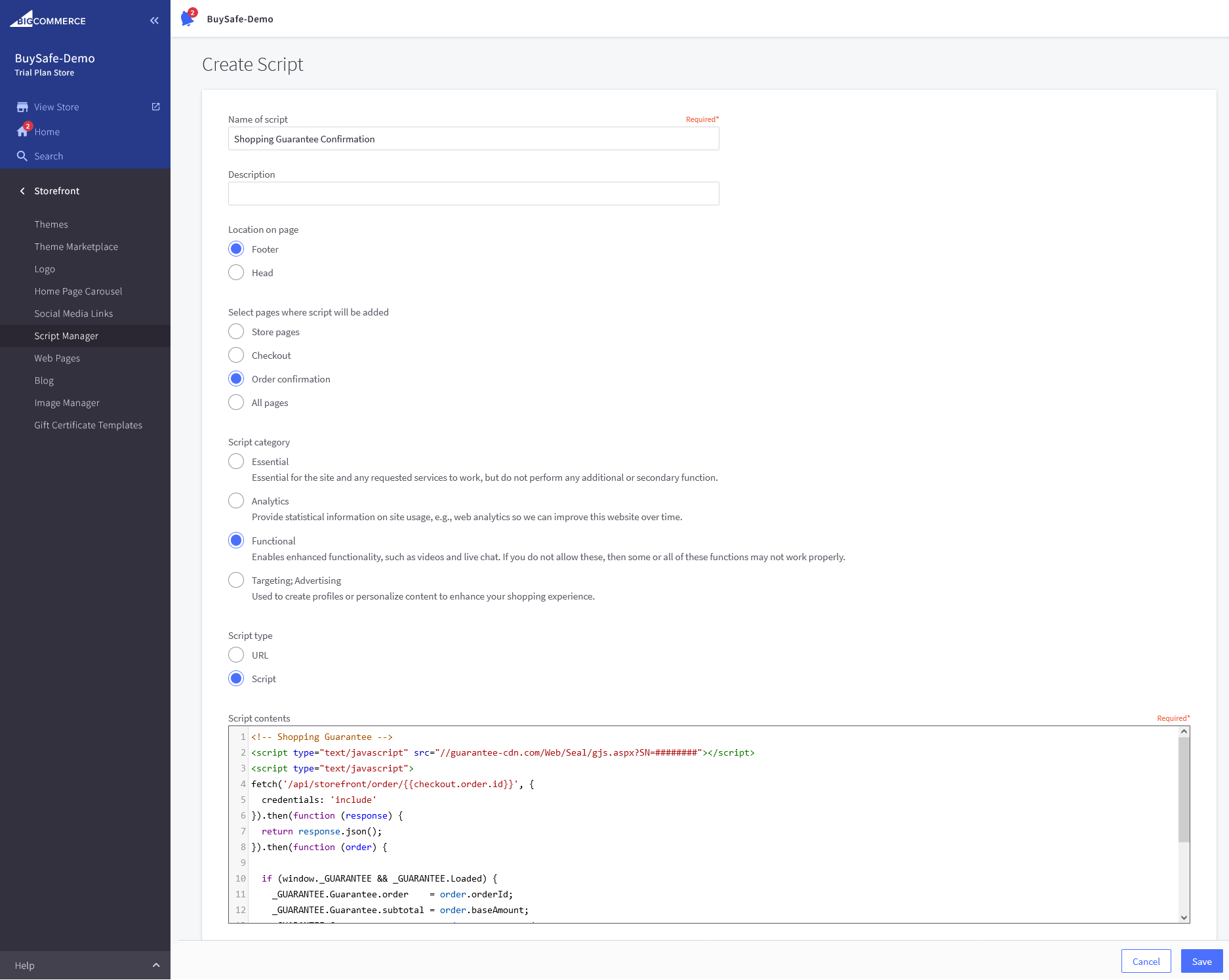Select All pages radio
This screenshot has height=980, width=1229.
[236, 402]
